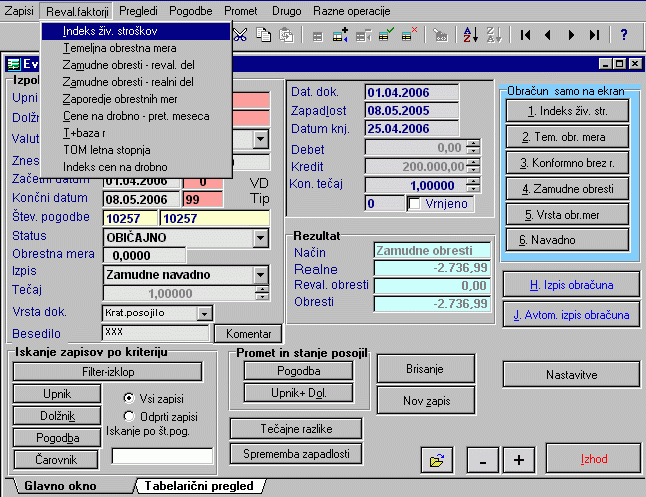The height and width of the screenshot is (497, 646).
Task: Open the Status dropdown showing OBIČAJNO
Action: (x=260, y=238)
